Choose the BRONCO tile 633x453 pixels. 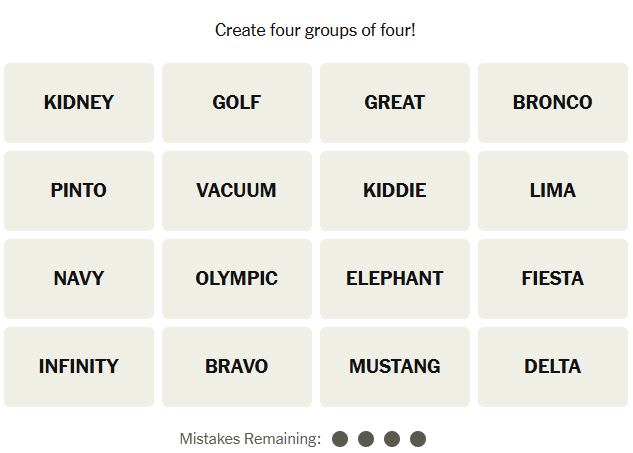(x=553, y=102)
